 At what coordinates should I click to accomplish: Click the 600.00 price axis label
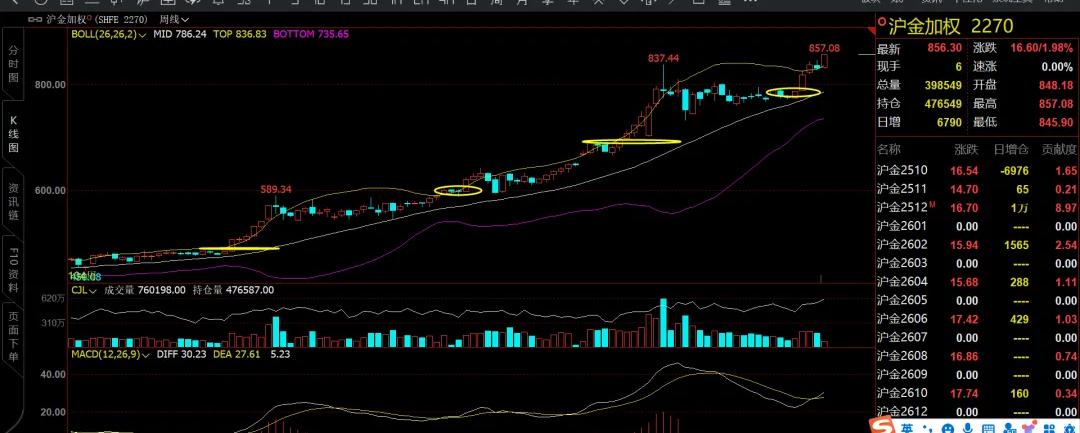49,191
